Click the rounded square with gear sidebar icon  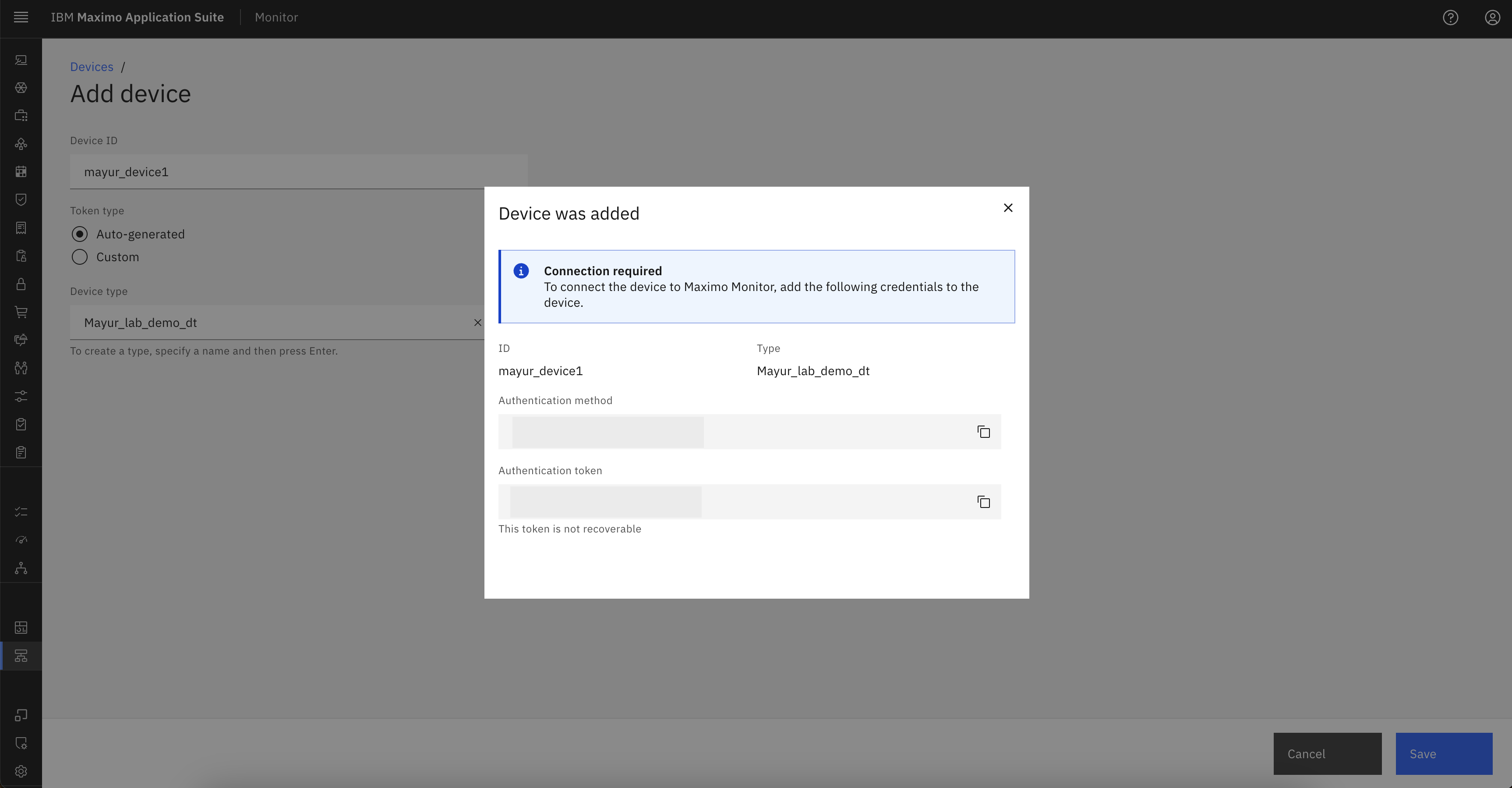(x=21, y=743)
